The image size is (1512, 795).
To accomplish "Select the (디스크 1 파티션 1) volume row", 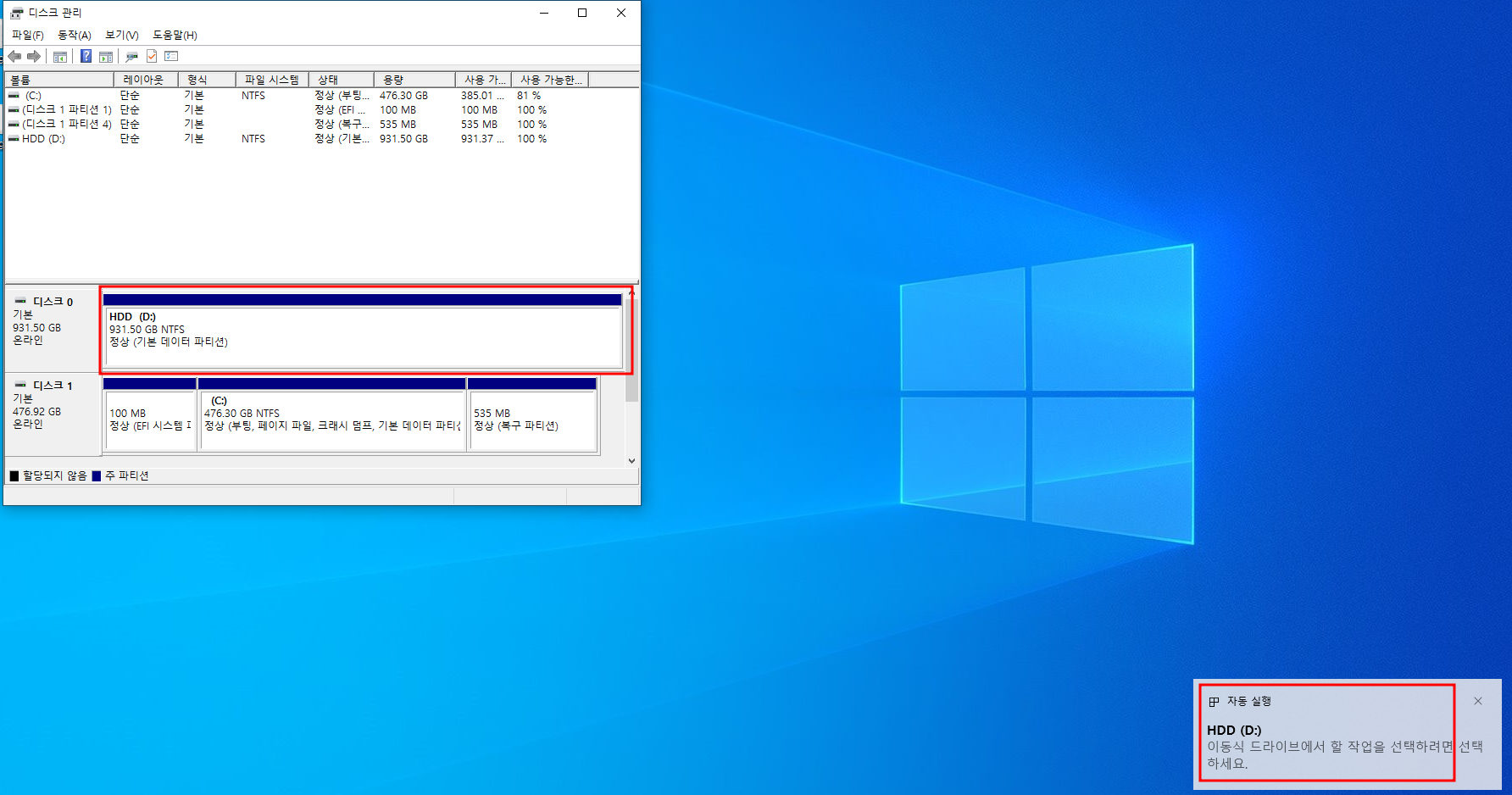I will point(67,110).
